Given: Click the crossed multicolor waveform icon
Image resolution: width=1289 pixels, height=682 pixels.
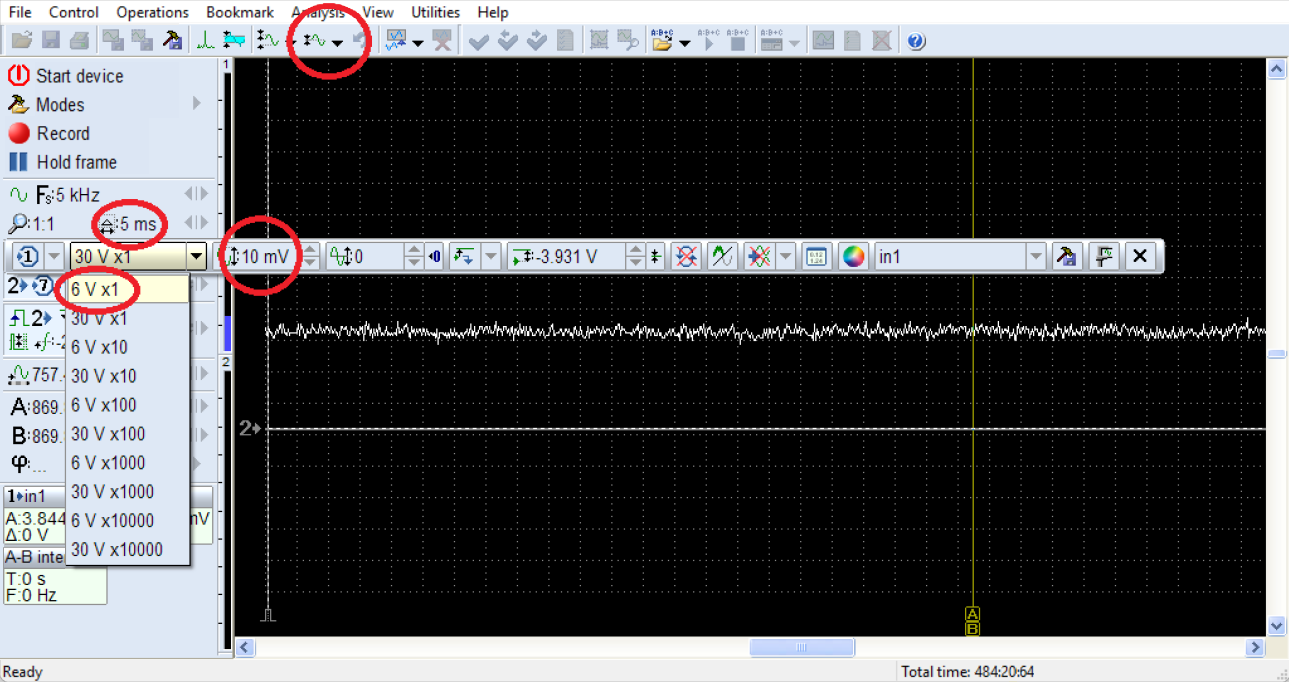Looking at the screenshot, I should 758,257.
